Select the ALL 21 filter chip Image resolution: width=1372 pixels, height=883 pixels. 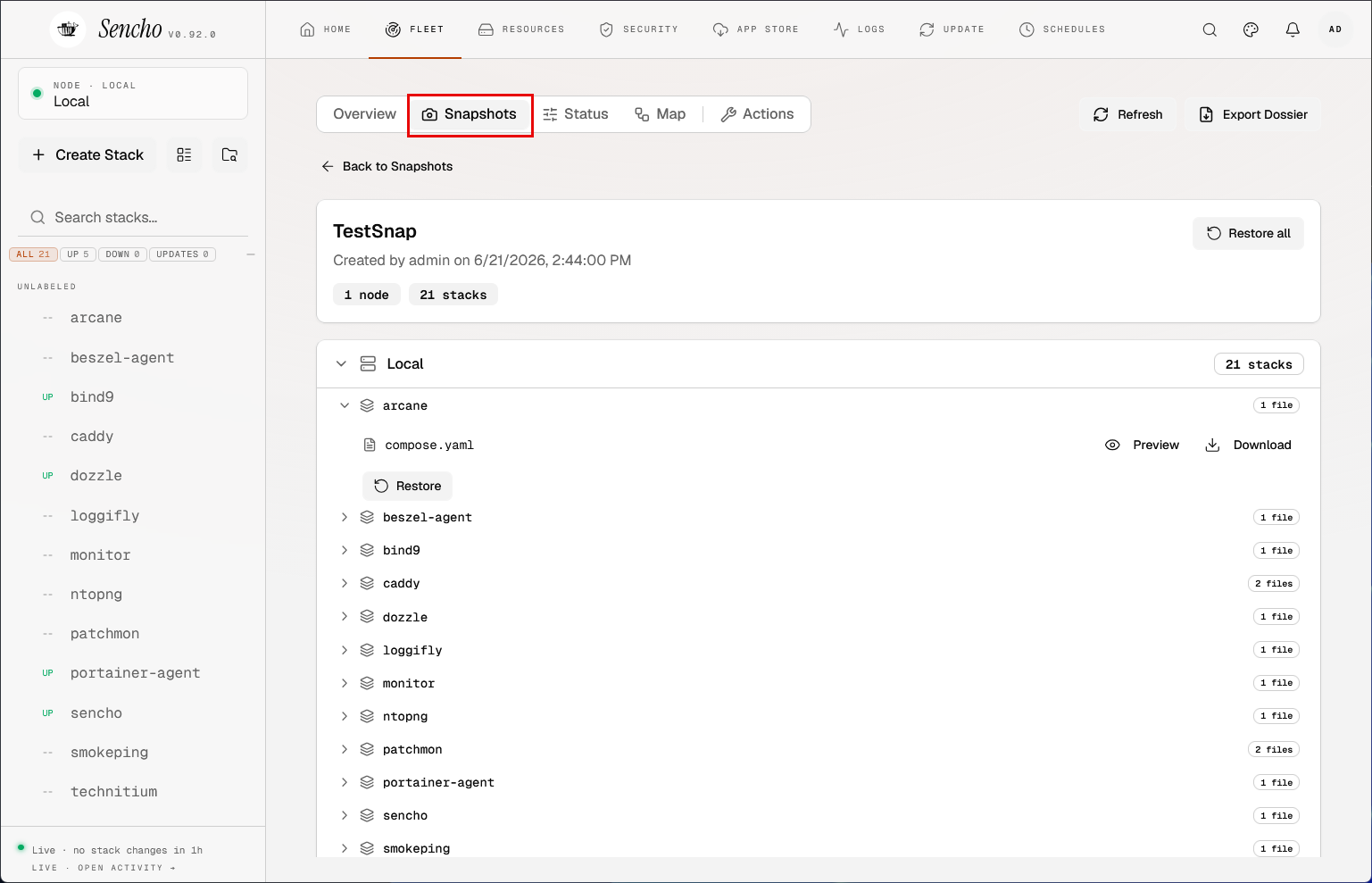(x=33, y=254)
